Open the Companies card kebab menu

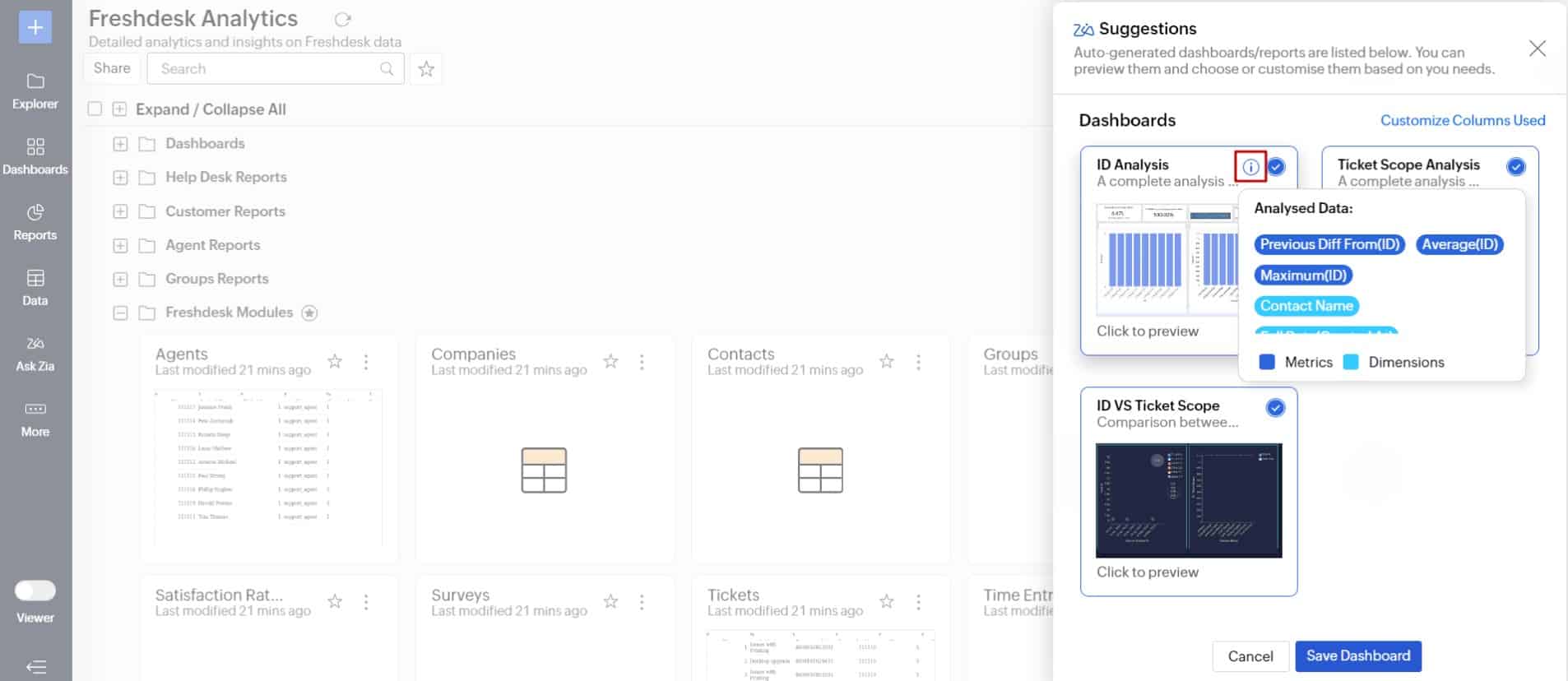pos(642,361)
